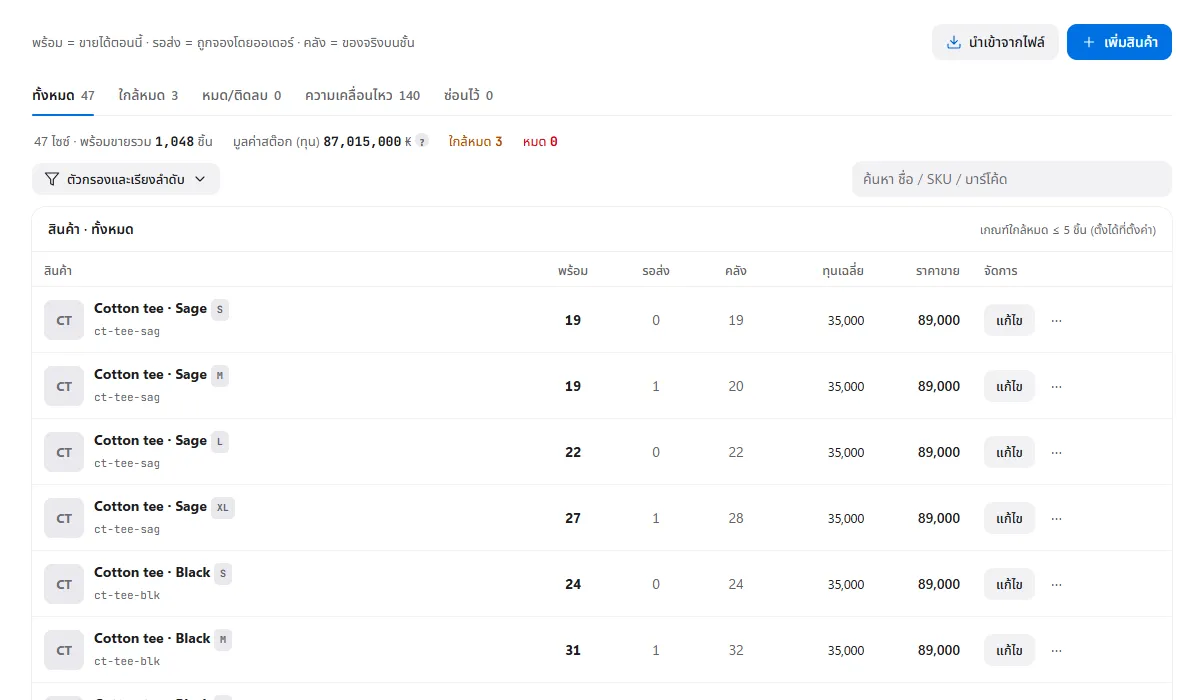Select Cotton tee · Sage size S name
Image resolution: width=1204 pixels, height=700 pixels.
150,309
